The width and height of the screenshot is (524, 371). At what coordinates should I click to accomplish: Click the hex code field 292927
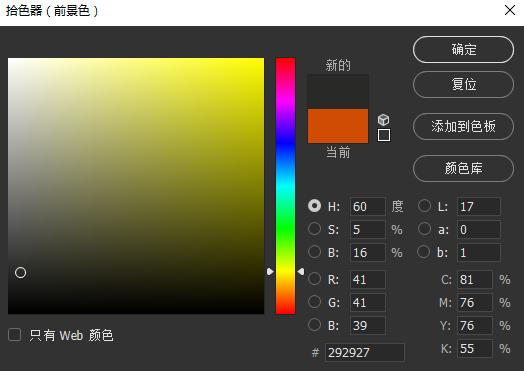pyautogui.click(x=365, y=352)
